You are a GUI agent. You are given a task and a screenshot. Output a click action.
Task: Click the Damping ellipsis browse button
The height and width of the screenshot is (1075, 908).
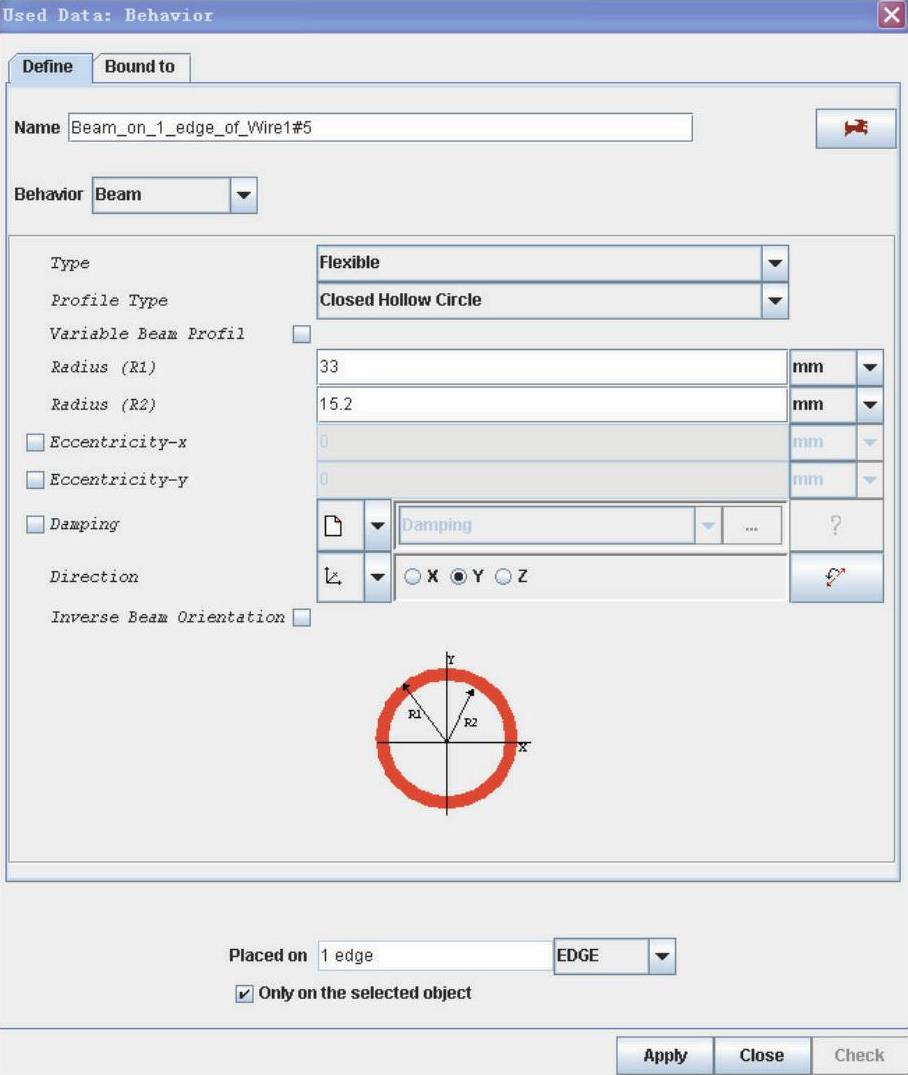(x=751, y=525)
